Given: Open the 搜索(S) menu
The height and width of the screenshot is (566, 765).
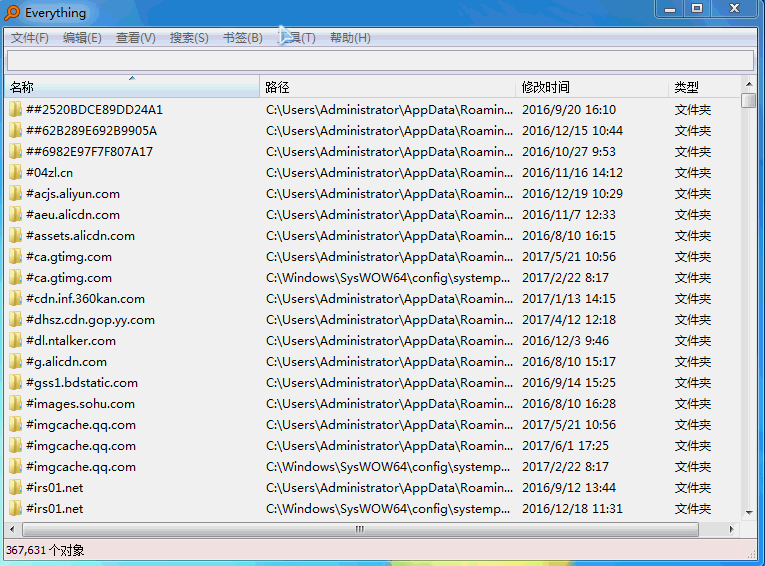Looking at the screenshot, I should click(x=189, y=38).
